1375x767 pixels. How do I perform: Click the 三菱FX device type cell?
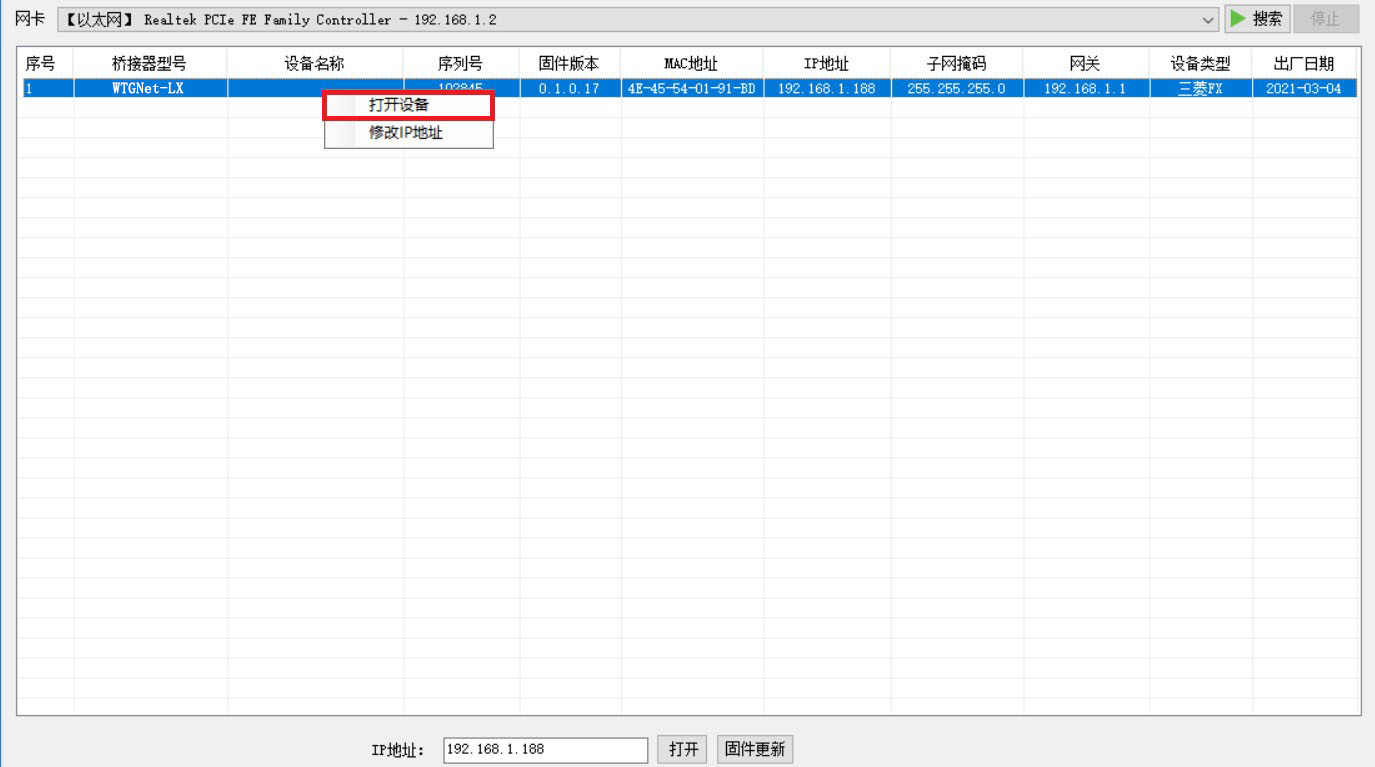1200,88
